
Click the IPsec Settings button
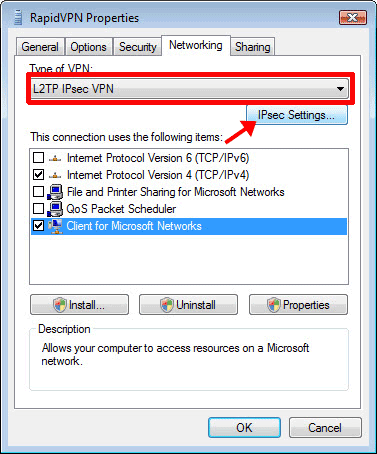(x=297, y=115)
